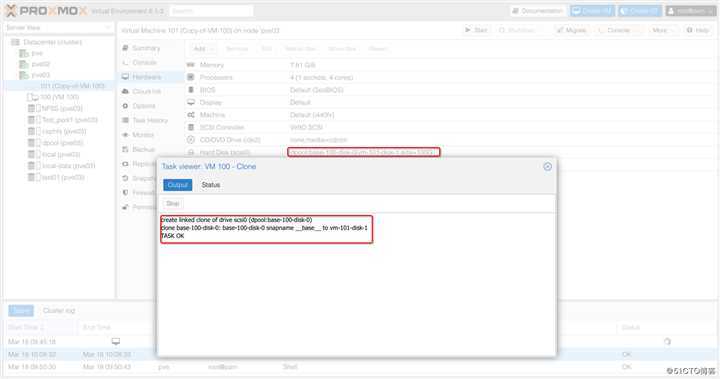Open the Add hardware dropdown

(202, 49)
